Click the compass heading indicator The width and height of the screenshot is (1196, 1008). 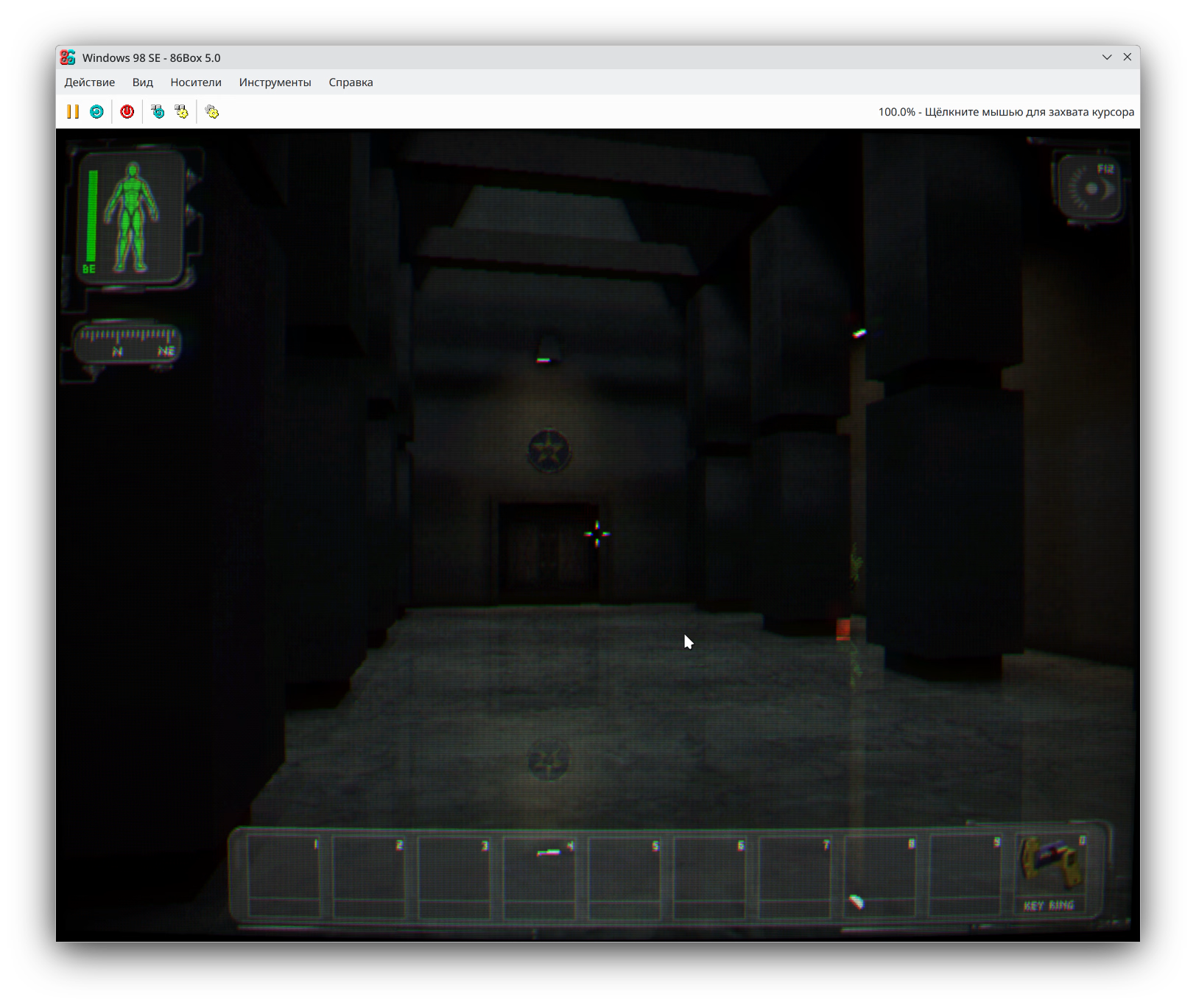pyautogui.click(x=127, y=342)
